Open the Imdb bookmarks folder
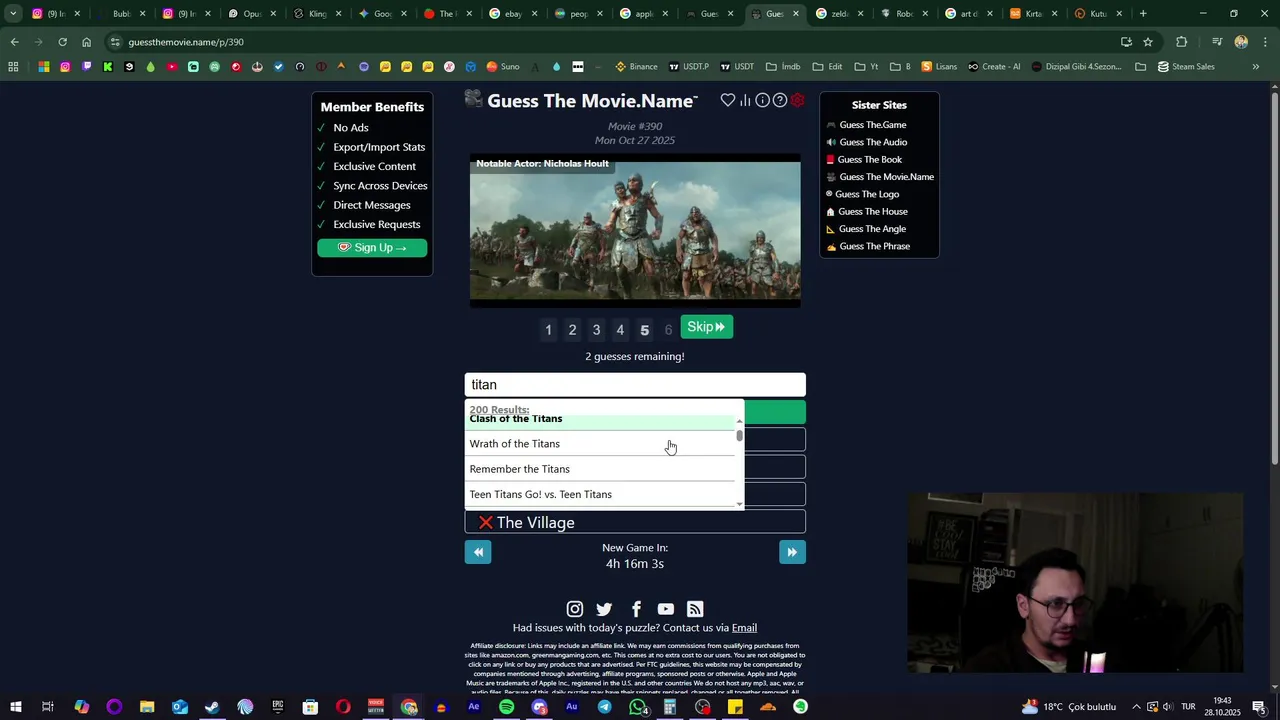The image size is (1280, 720). 783,67
